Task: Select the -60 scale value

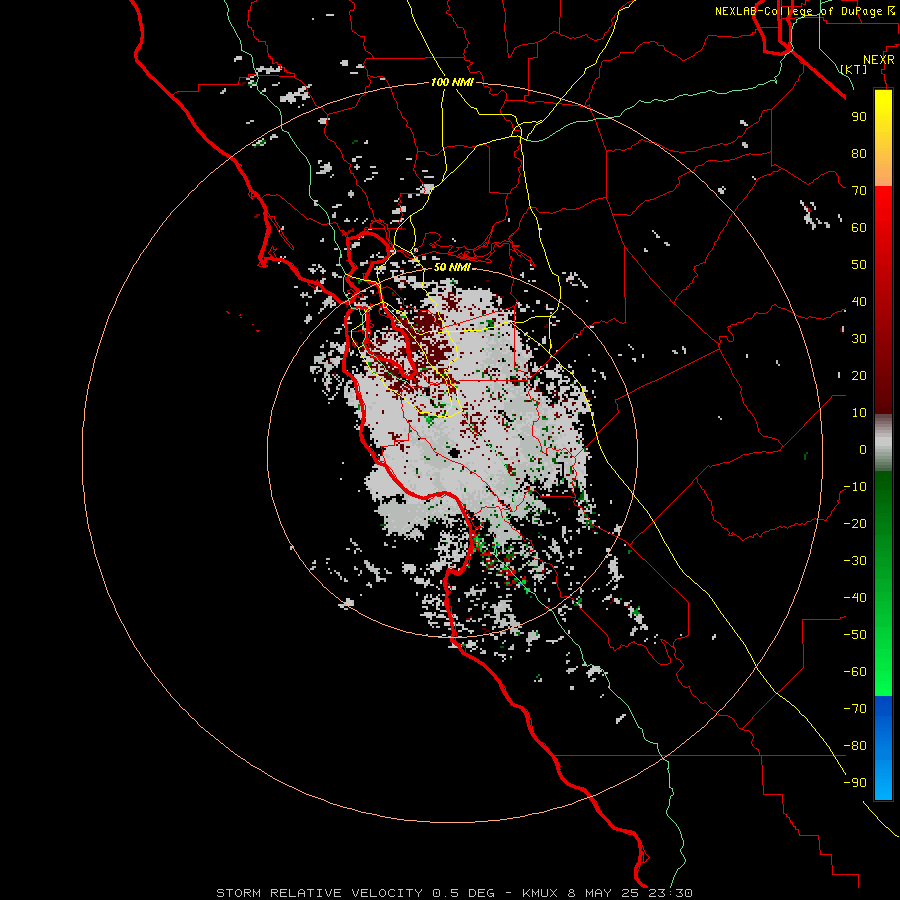Action: (x=855, y=672)
